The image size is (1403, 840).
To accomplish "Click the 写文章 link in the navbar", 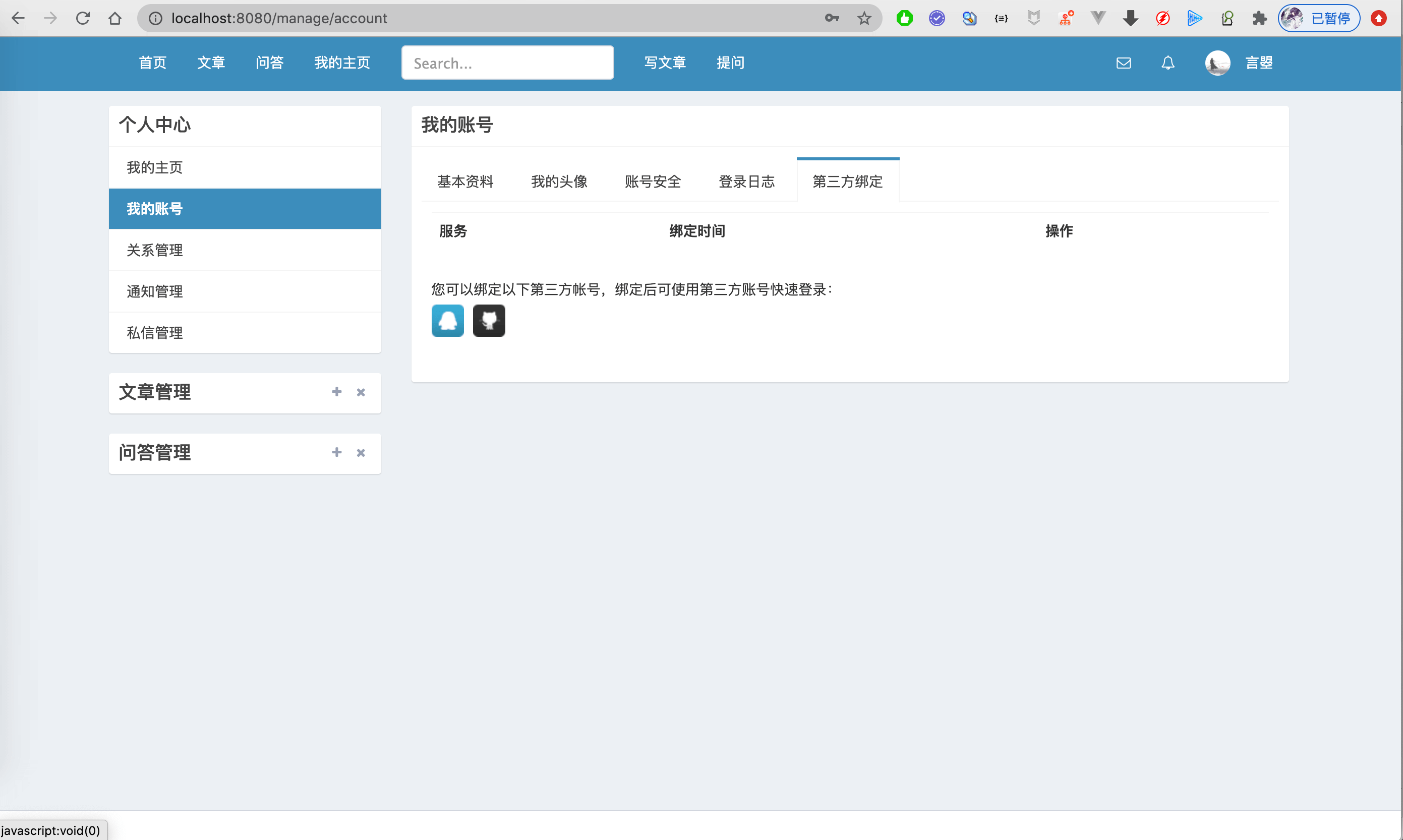I will (665, 63).
